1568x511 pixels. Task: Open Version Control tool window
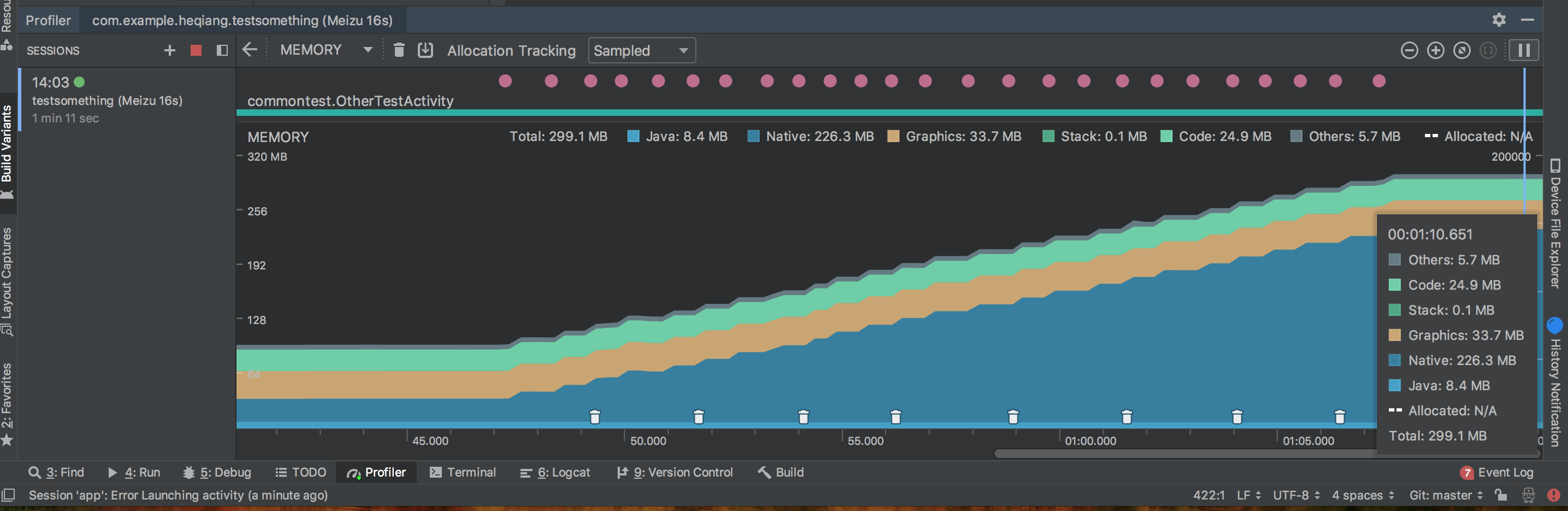click(x=675, y=473)
